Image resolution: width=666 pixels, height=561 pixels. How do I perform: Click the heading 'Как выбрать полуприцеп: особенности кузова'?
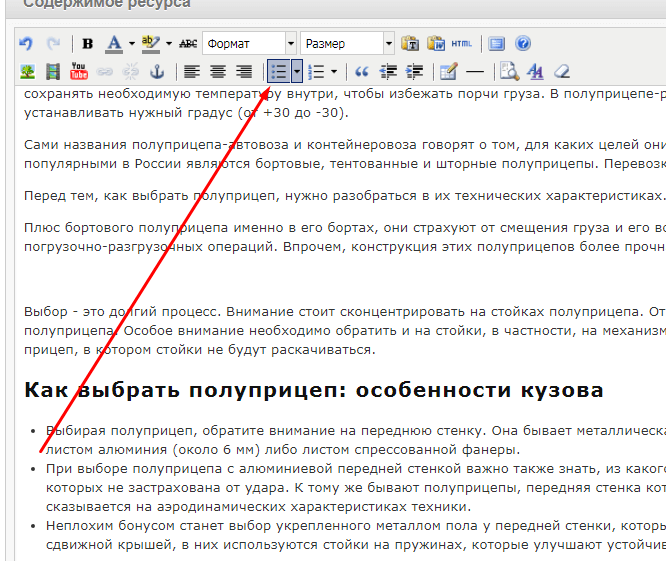point(314,390)
